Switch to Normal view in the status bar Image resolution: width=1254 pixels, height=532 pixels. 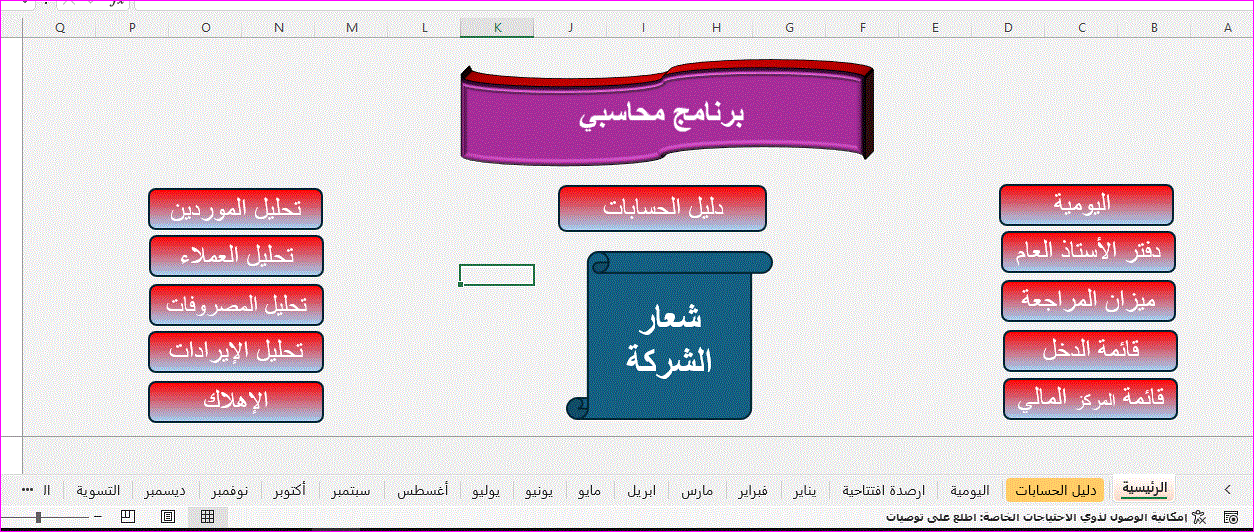(x=208, y=516)
